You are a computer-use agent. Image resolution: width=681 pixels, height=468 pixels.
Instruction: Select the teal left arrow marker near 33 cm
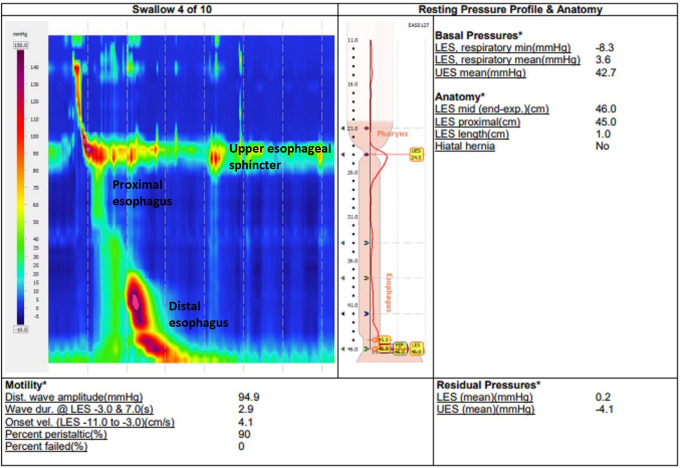click(343, 243)
